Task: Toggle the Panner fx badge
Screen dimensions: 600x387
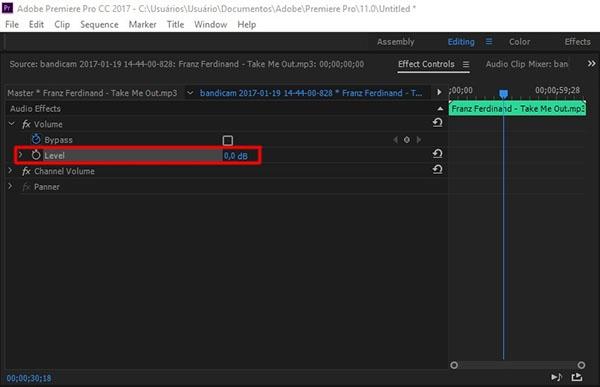Action: pos(26,187)
